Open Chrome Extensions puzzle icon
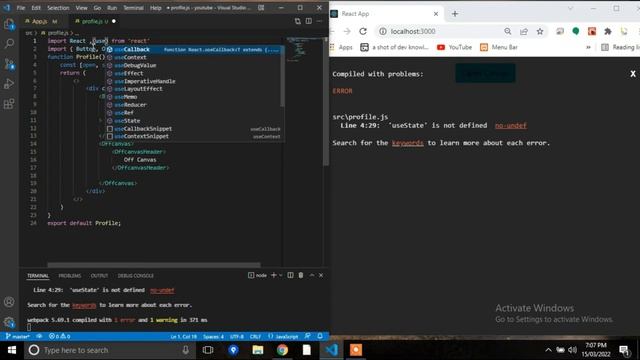Screen dimensions: 640x360 608,31
